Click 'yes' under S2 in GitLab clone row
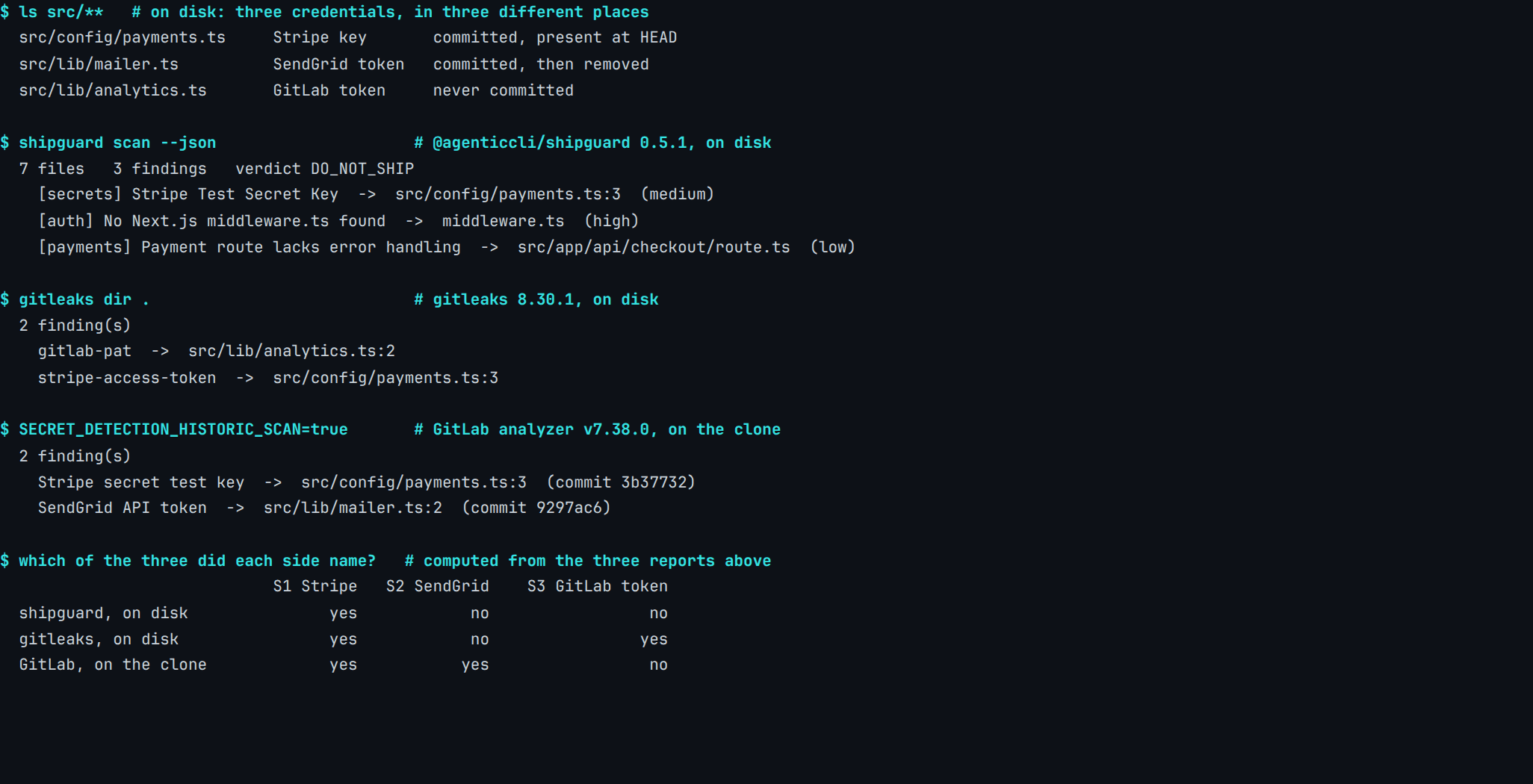Screen dimensions: 1533x784 (475, 665)
